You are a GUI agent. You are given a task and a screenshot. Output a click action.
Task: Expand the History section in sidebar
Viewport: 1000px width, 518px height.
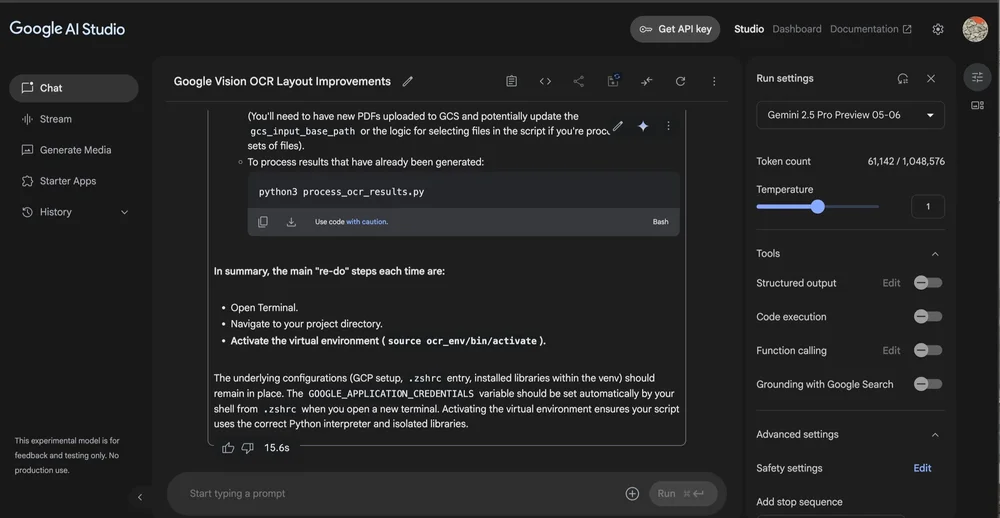tap(125, 212)
